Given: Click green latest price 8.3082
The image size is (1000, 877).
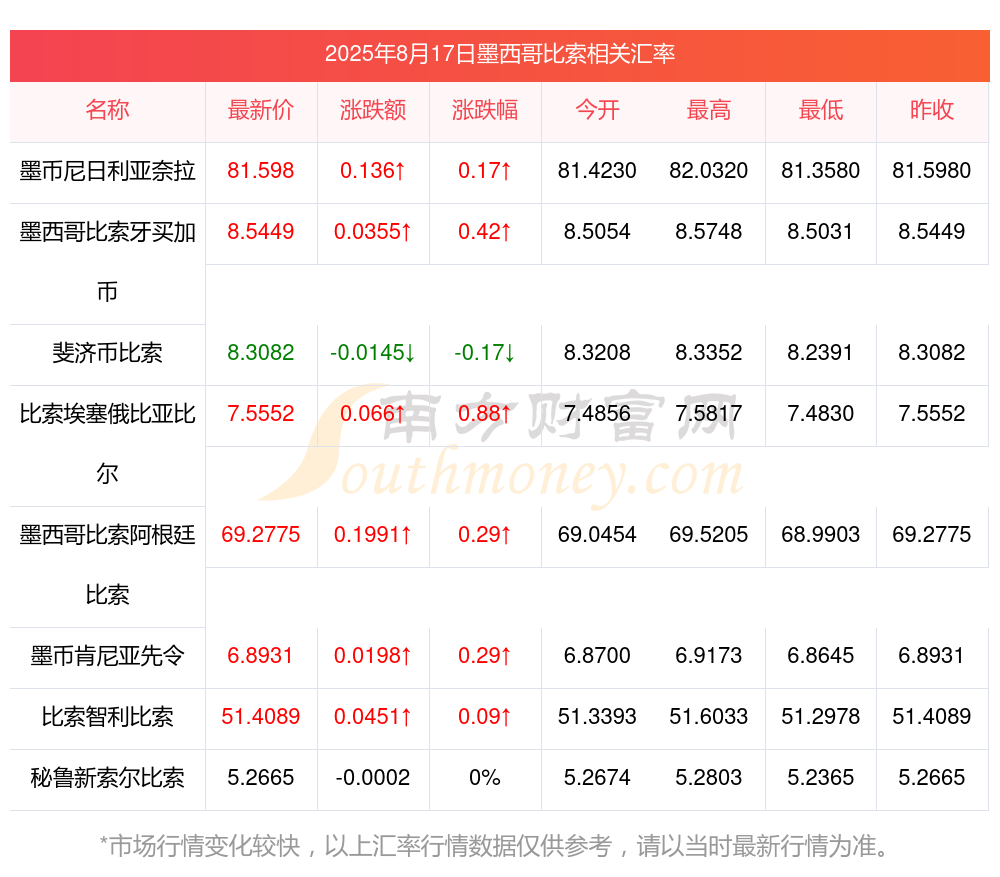Looking at the screenshot, I should [260, 353].
